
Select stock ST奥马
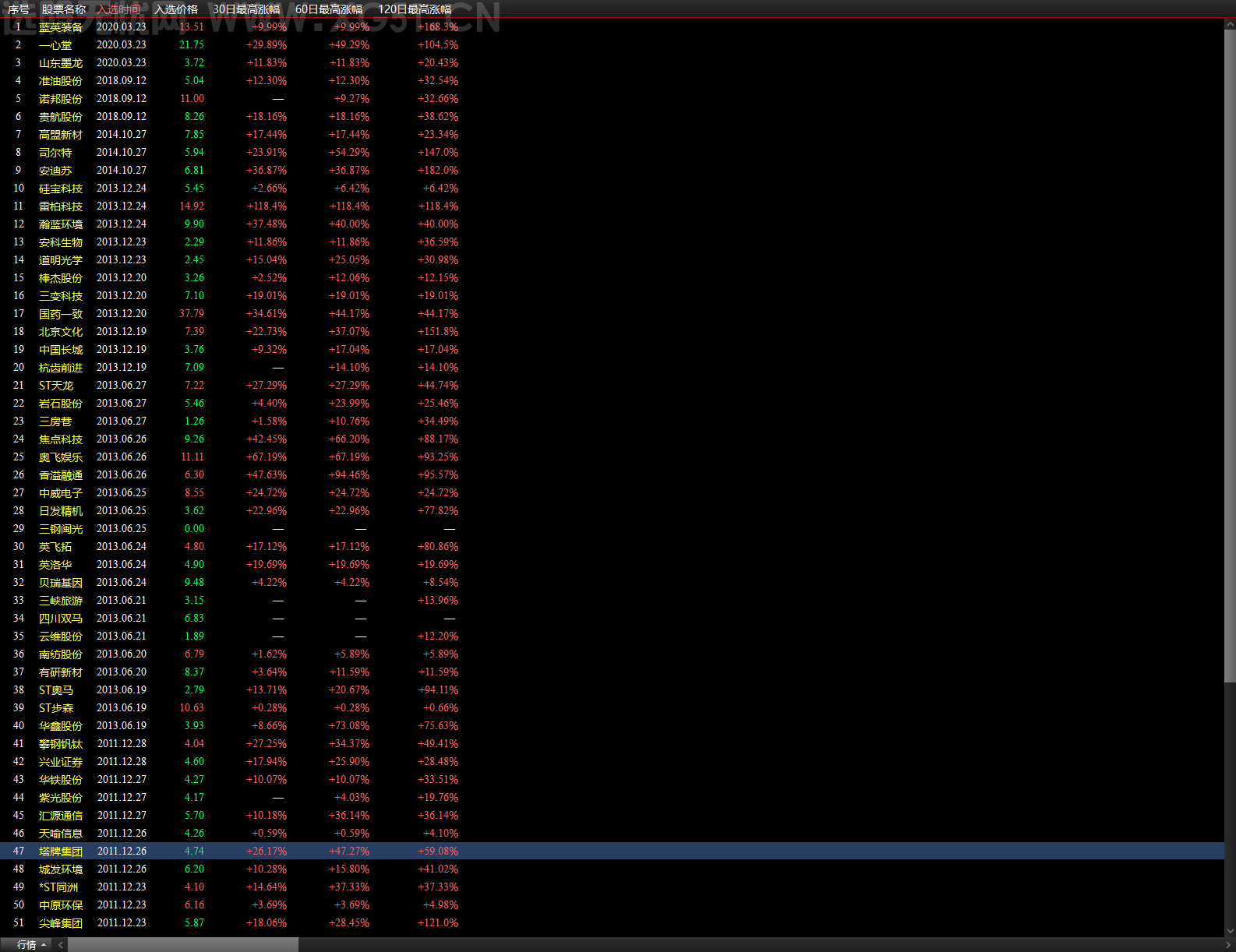[56, 690]
